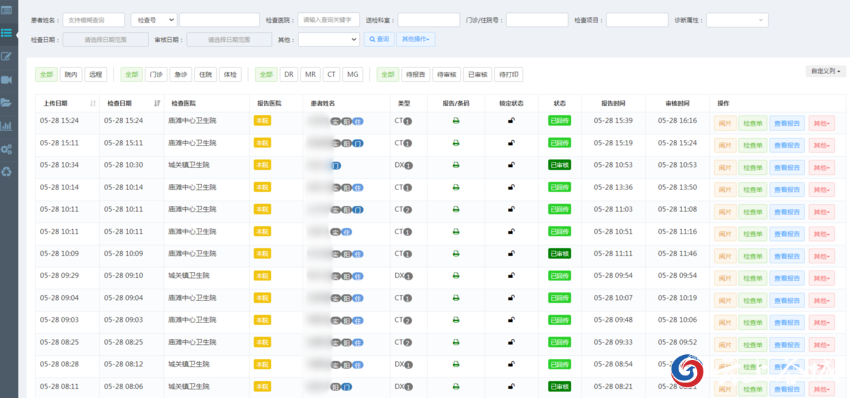The width and height of the screenshot is (850, 398).
Task: Filter modality to MR
Action: click(x=310, y=75)
